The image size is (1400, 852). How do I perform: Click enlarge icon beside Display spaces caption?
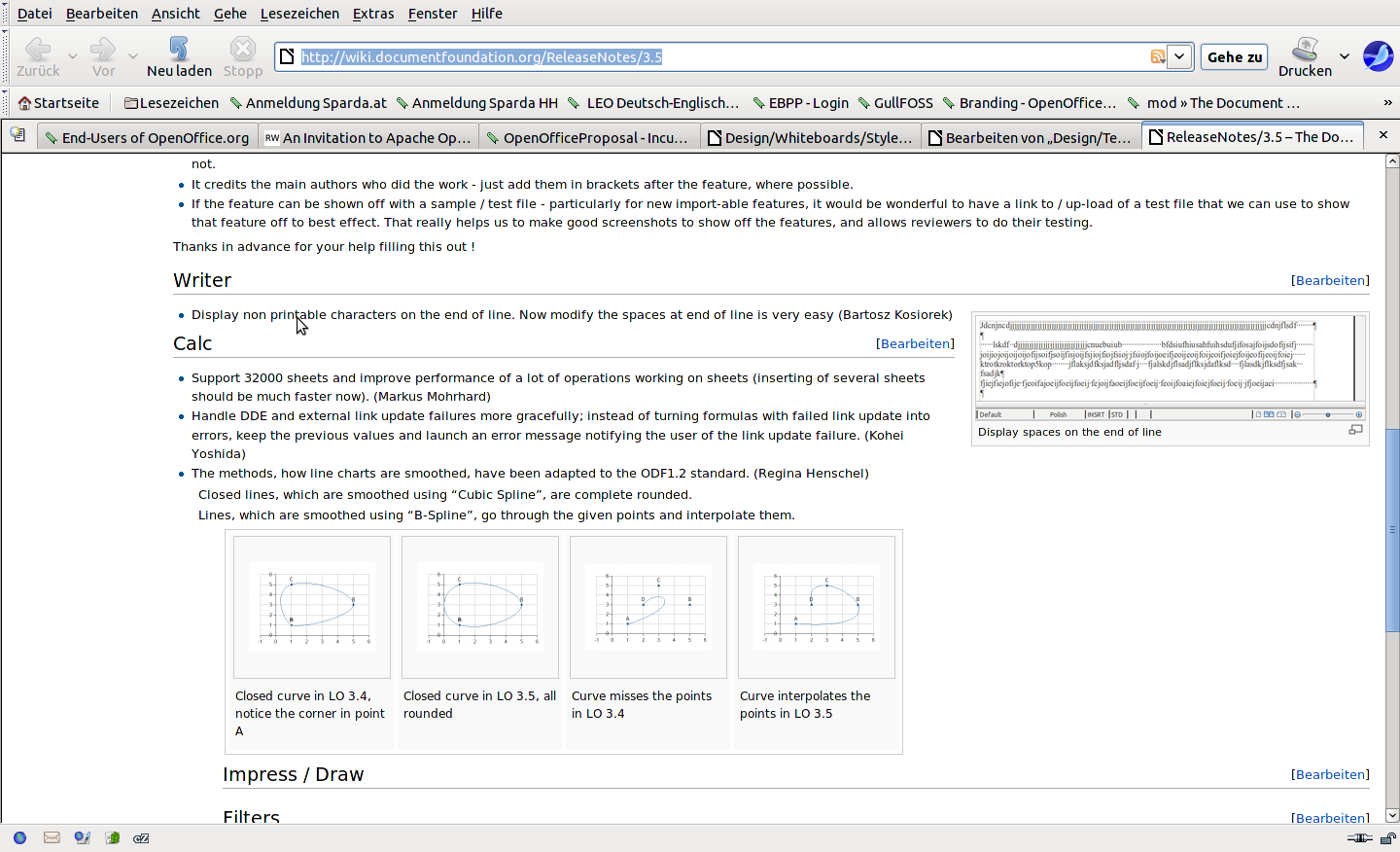click(1355, 430)
